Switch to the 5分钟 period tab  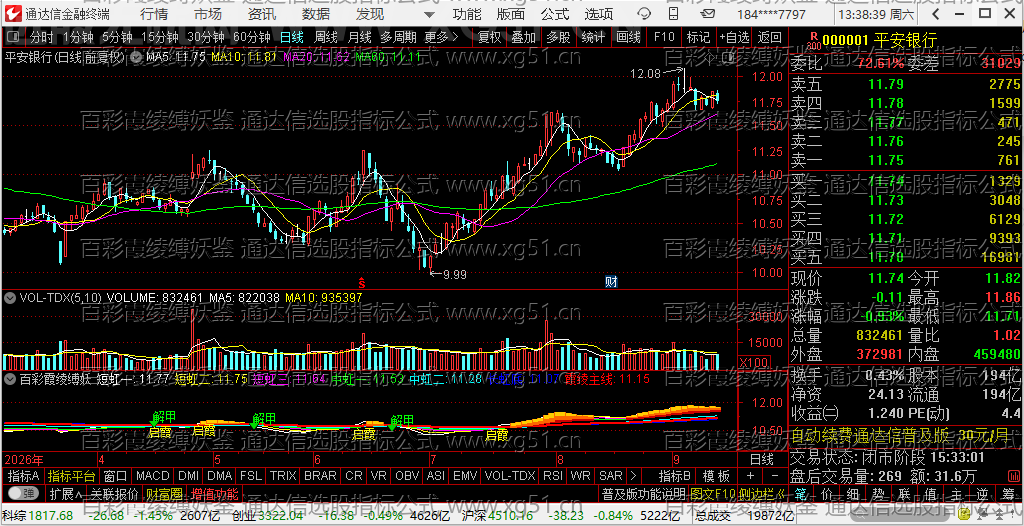point(117,37)
